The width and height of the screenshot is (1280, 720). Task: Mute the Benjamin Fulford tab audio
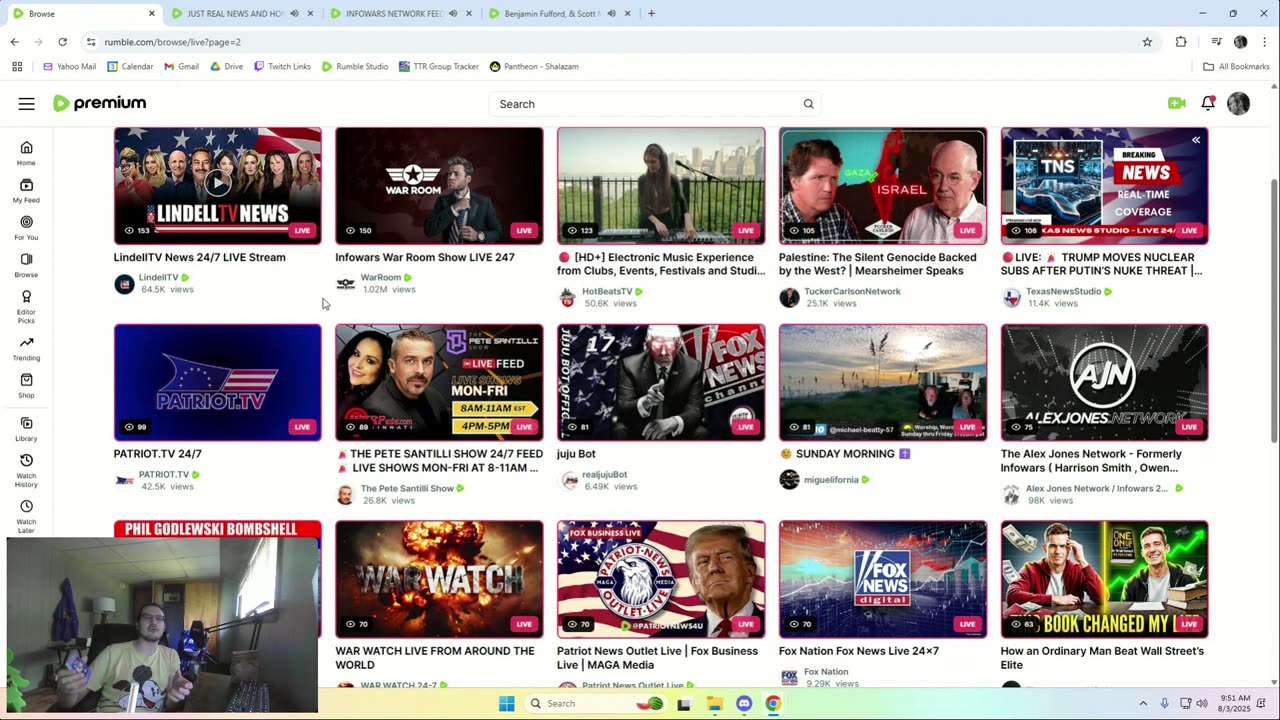[611, 14]
